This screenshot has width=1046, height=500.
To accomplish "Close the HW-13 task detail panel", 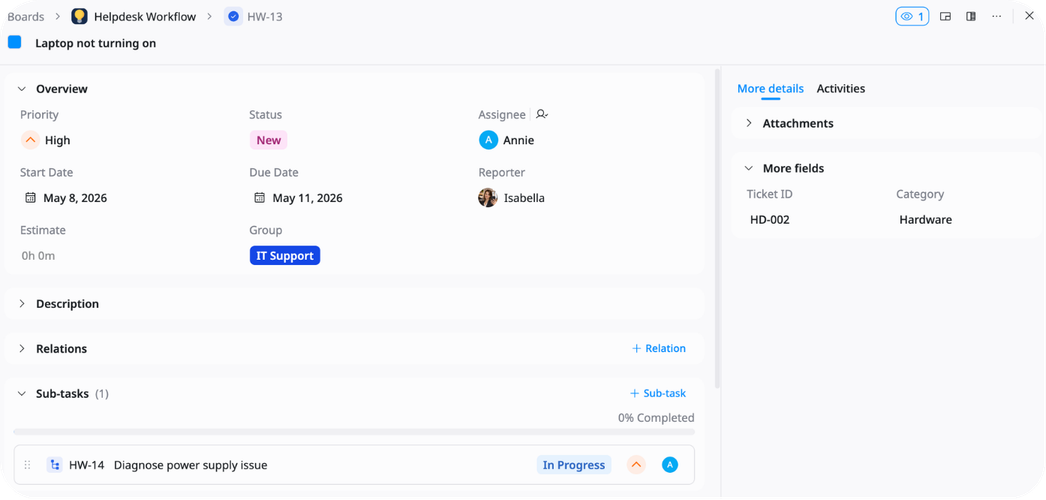I will pos(1029,16).
